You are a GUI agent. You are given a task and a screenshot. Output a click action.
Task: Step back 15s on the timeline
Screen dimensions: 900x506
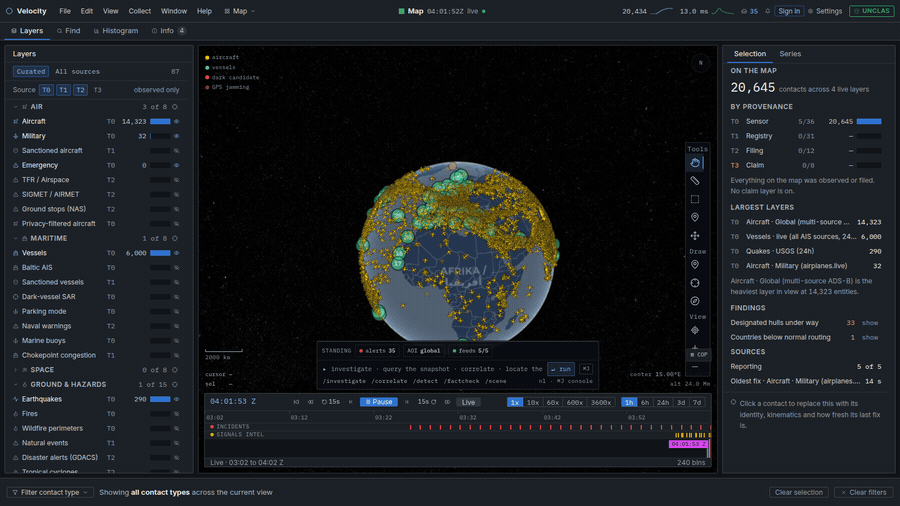point(331,402)
